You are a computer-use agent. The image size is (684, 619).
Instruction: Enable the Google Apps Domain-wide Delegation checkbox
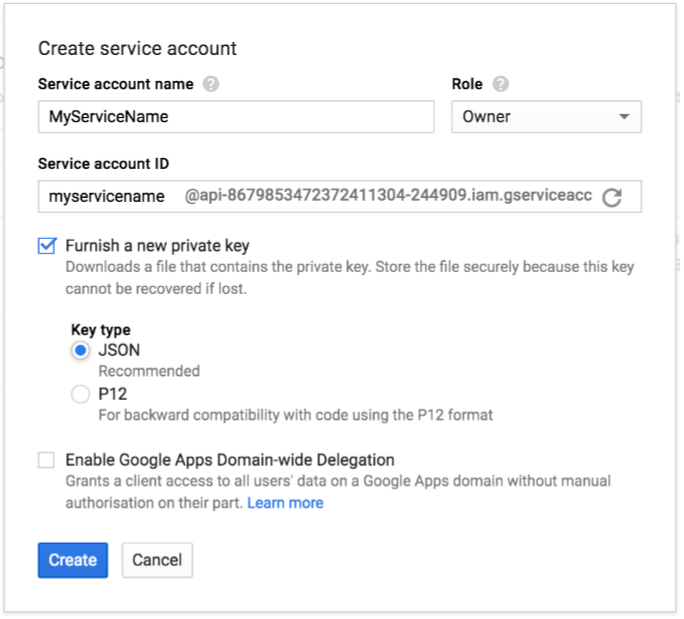(47, 460)
